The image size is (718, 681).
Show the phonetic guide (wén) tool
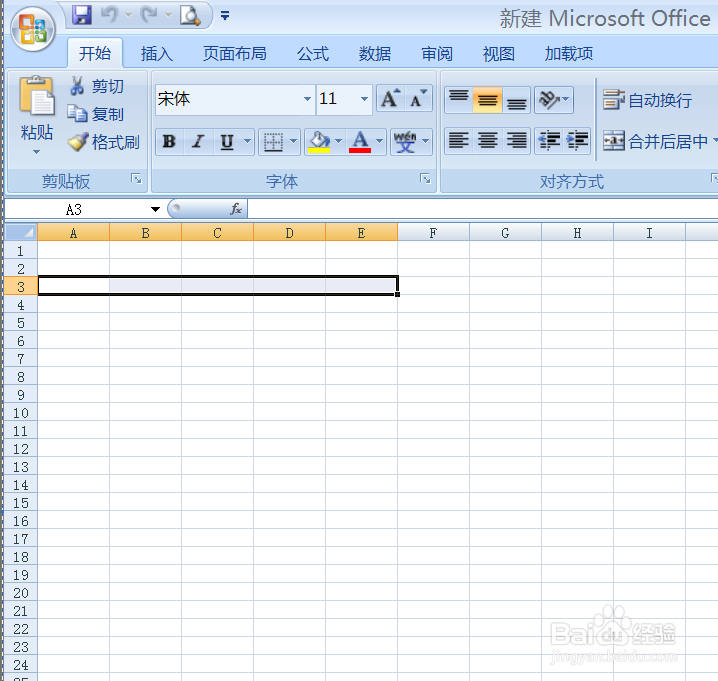tap(405, 142)
